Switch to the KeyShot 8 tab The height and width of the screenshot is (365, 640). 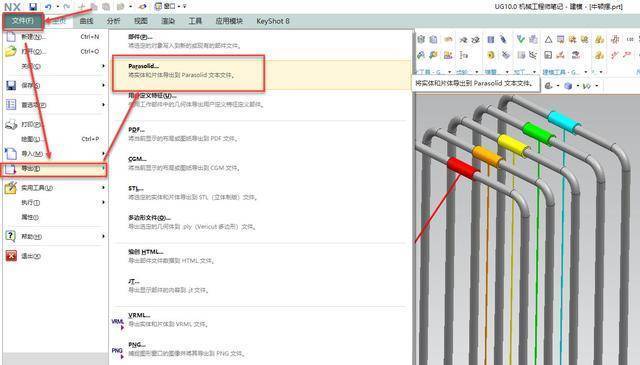coord(273,21)
